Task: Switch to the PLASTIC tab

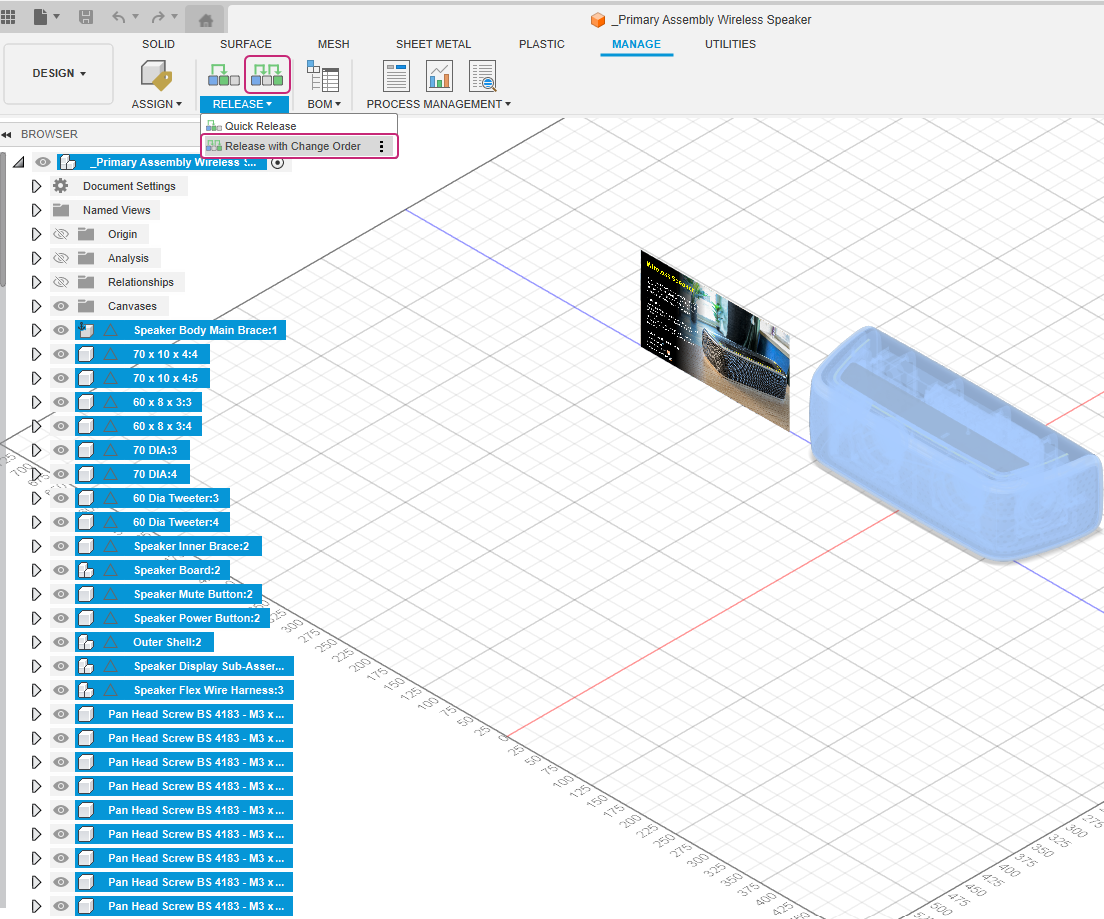Action: tap(542, 44)
